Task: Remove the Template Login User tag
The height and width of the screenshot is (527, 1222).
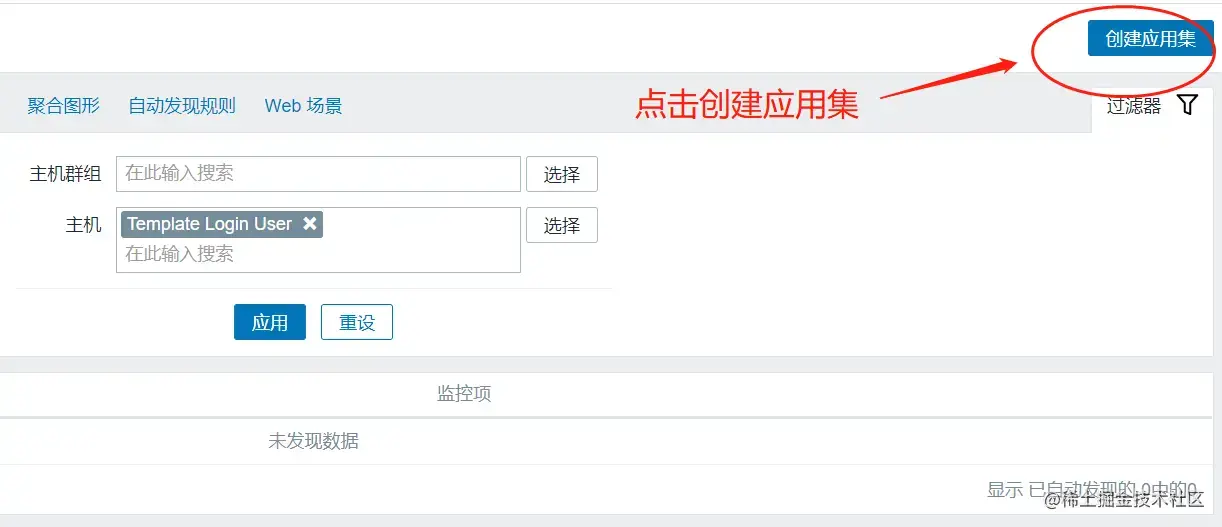Action: (310, 224)
